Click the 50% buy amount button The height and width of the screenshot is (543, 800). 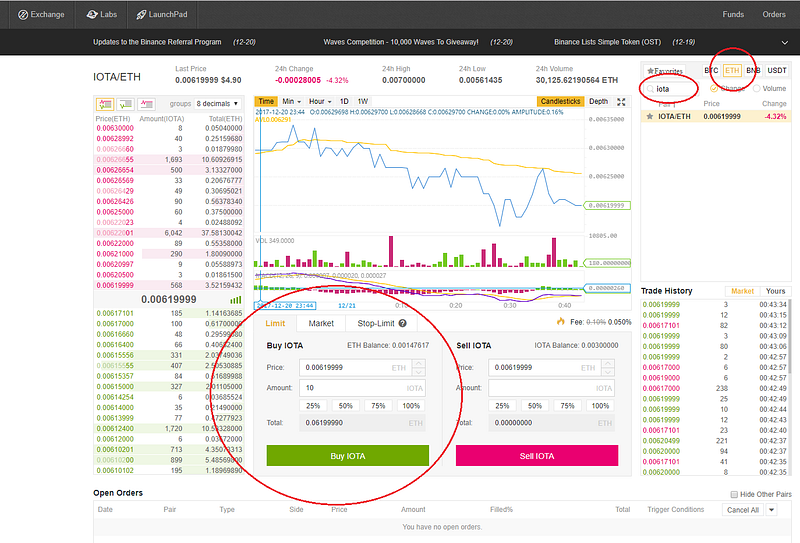[x=345, y=406]
